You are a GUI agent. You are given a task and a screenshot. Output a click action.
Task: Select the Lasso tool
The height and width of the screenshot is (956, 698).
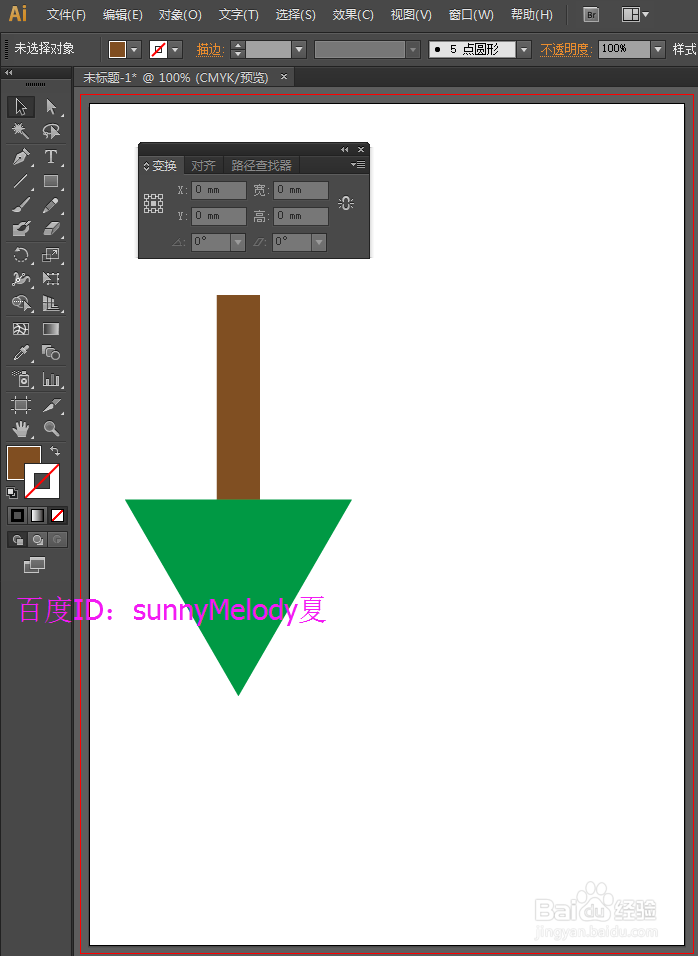[51, 131]
